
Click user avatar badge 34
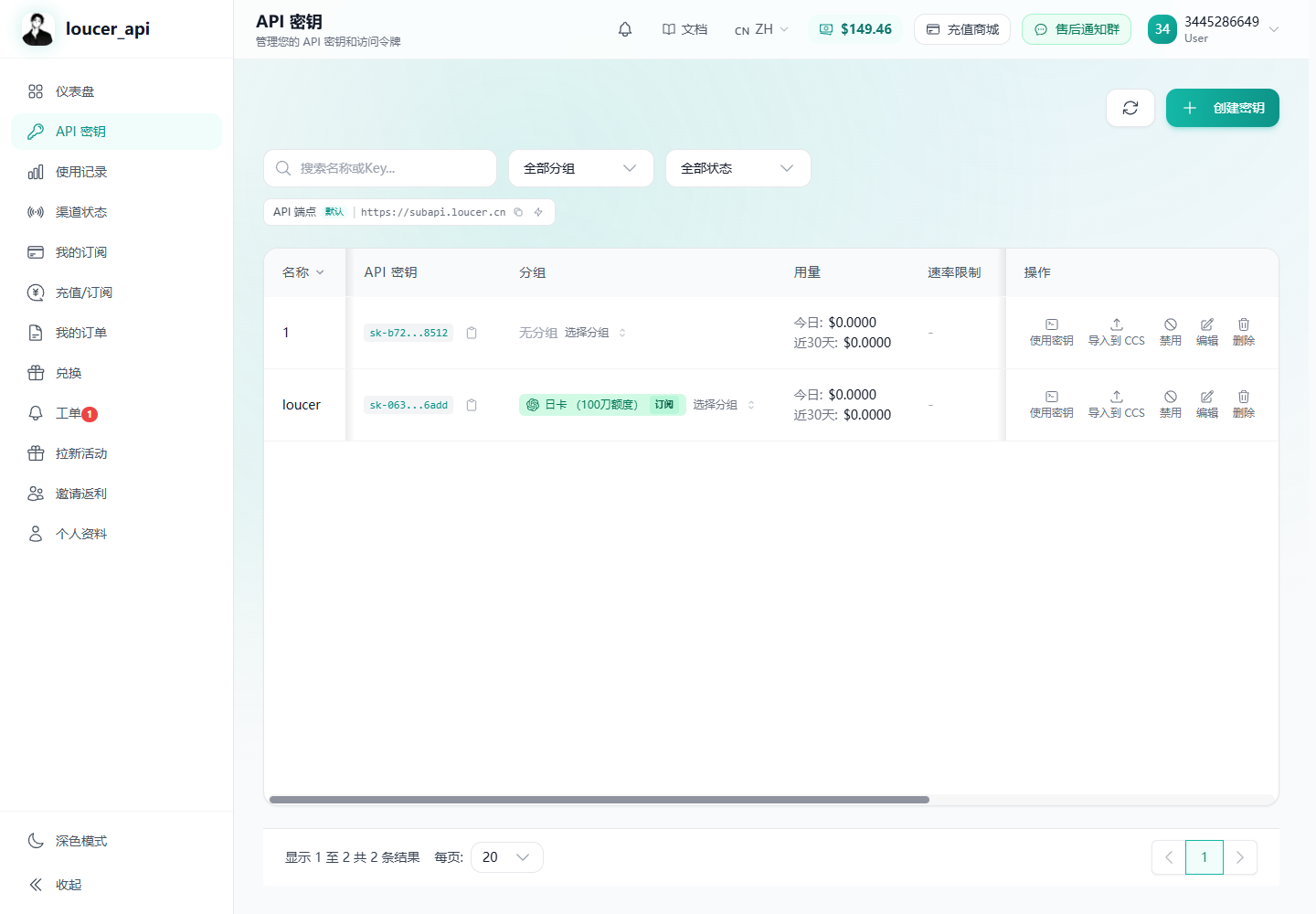1162,29
